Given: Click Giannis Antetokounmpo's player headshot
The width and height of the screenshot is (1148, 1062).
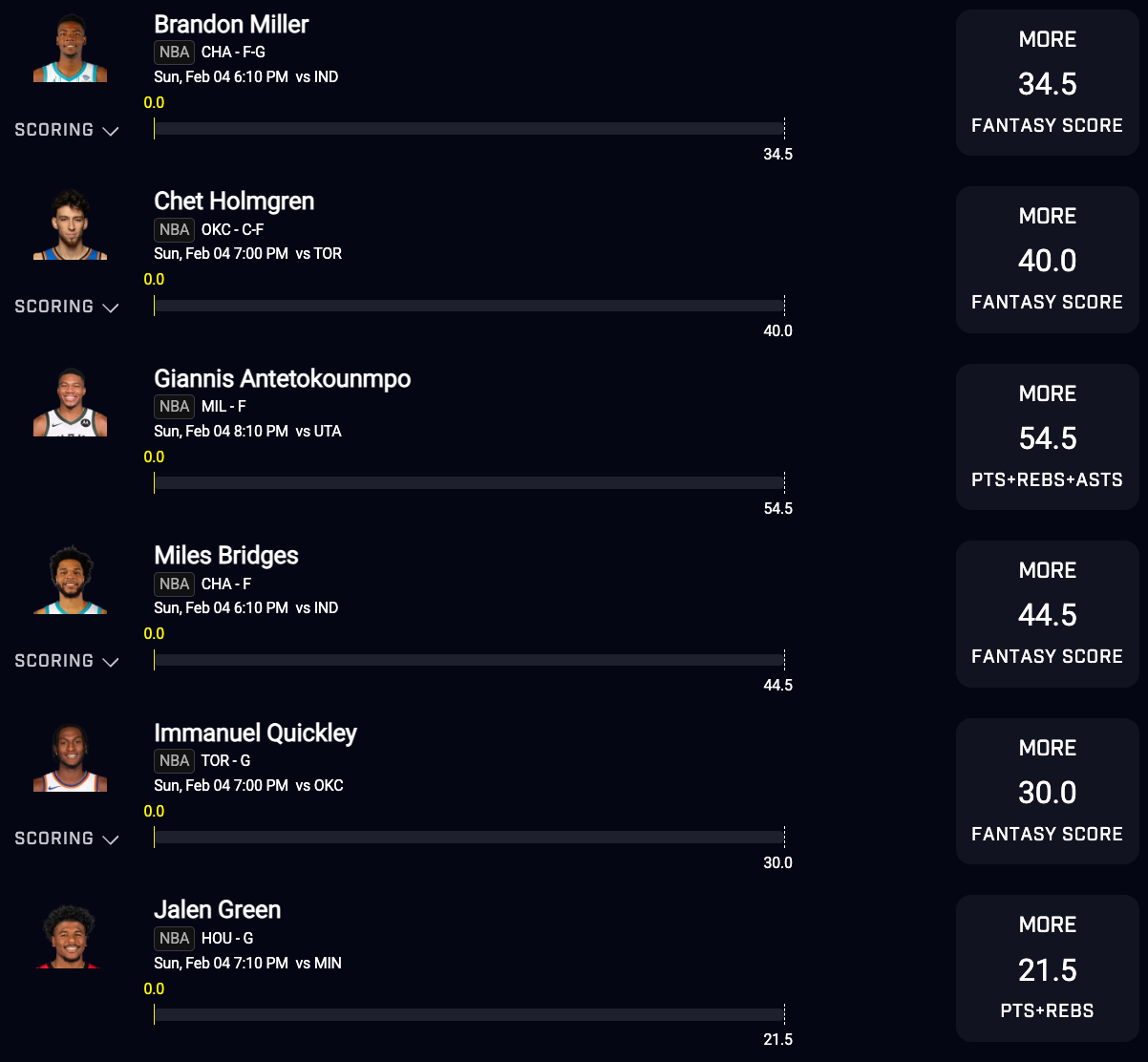Looking at the screenshot, I should point(71,403).
